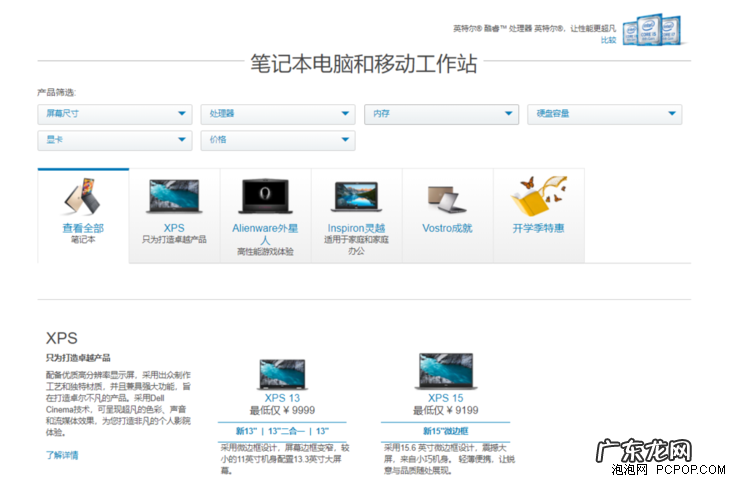Open the XPS 15 product link
The image size is (730, 480).
click(446, 398)
